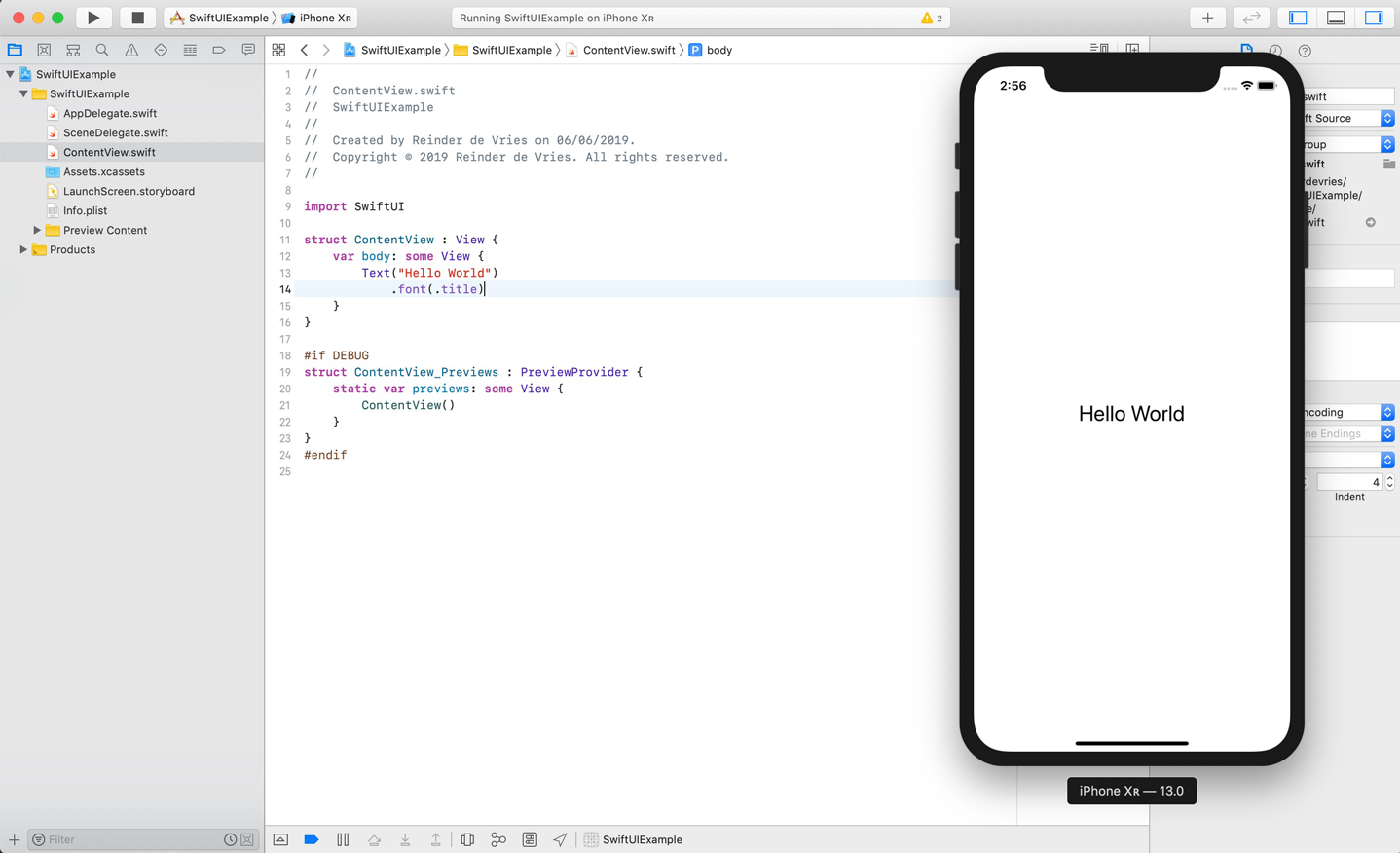Image resolution: width=1400 pixels, height=853 pixels.
Task: Show the Quick Help inspector tab
Action: pos(1305,50)
